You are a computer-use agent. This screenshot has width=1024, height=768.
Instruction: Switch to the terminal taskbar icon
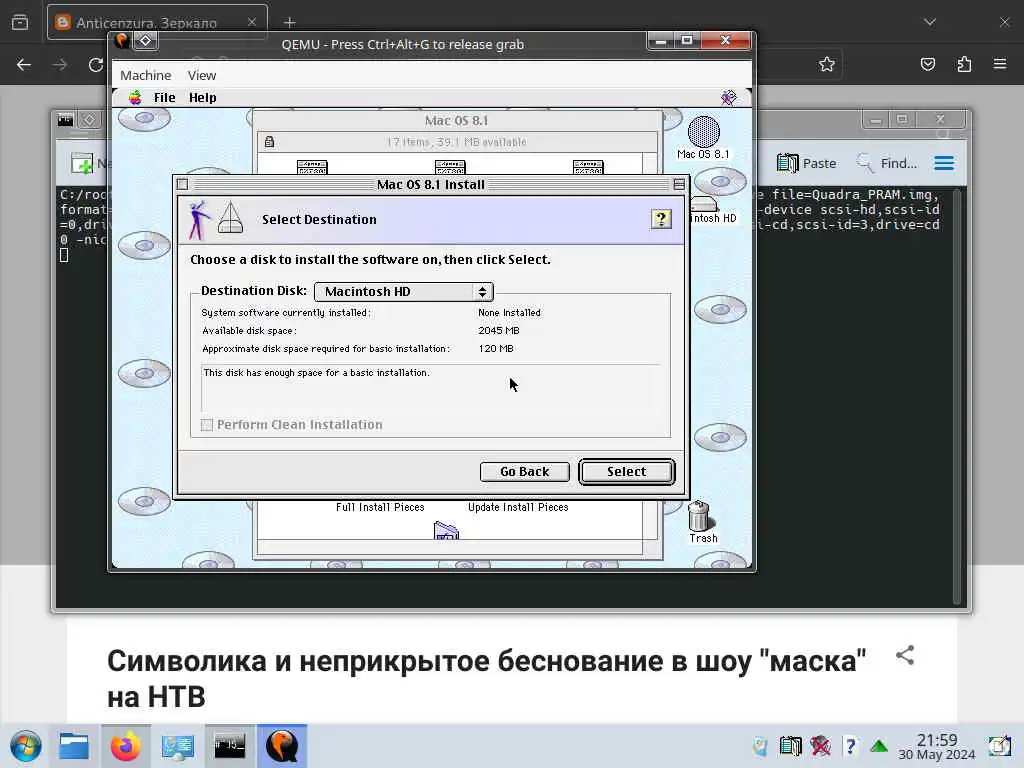[x=230, y=746]
